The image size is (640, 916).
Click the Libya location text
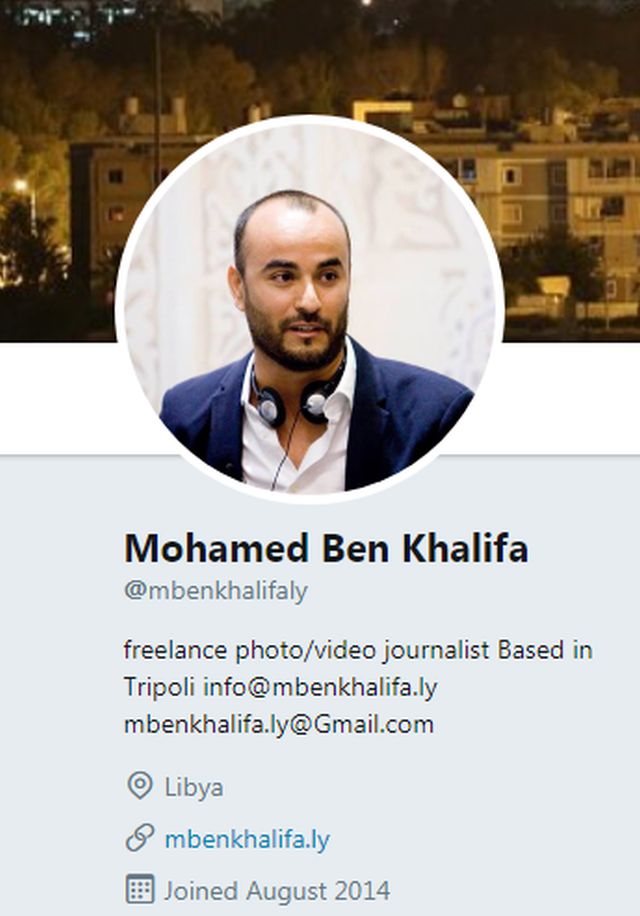(194, 787)
